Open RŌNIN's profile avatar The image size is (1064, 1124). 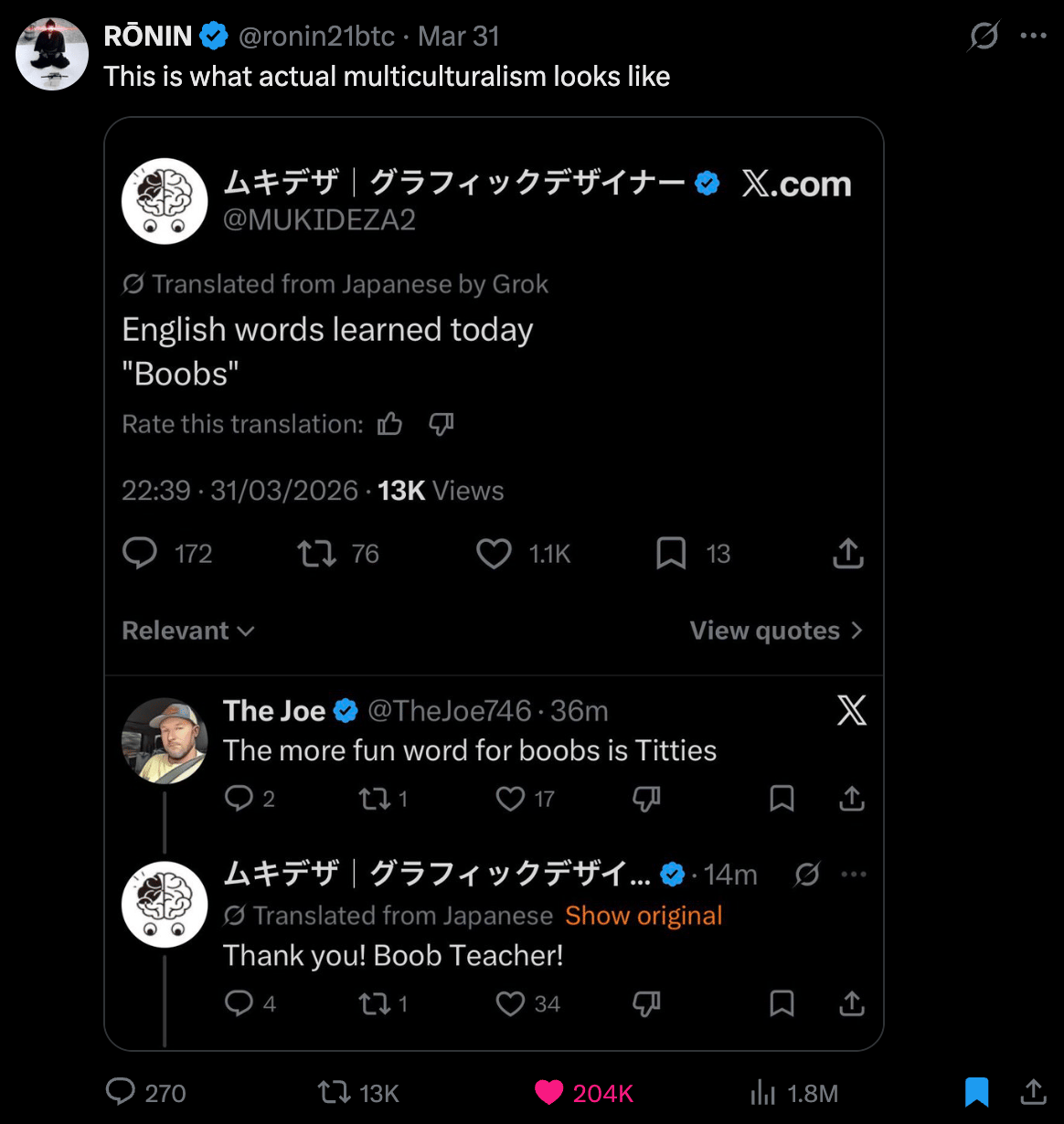pyautogui.click(x=52, y=54)
